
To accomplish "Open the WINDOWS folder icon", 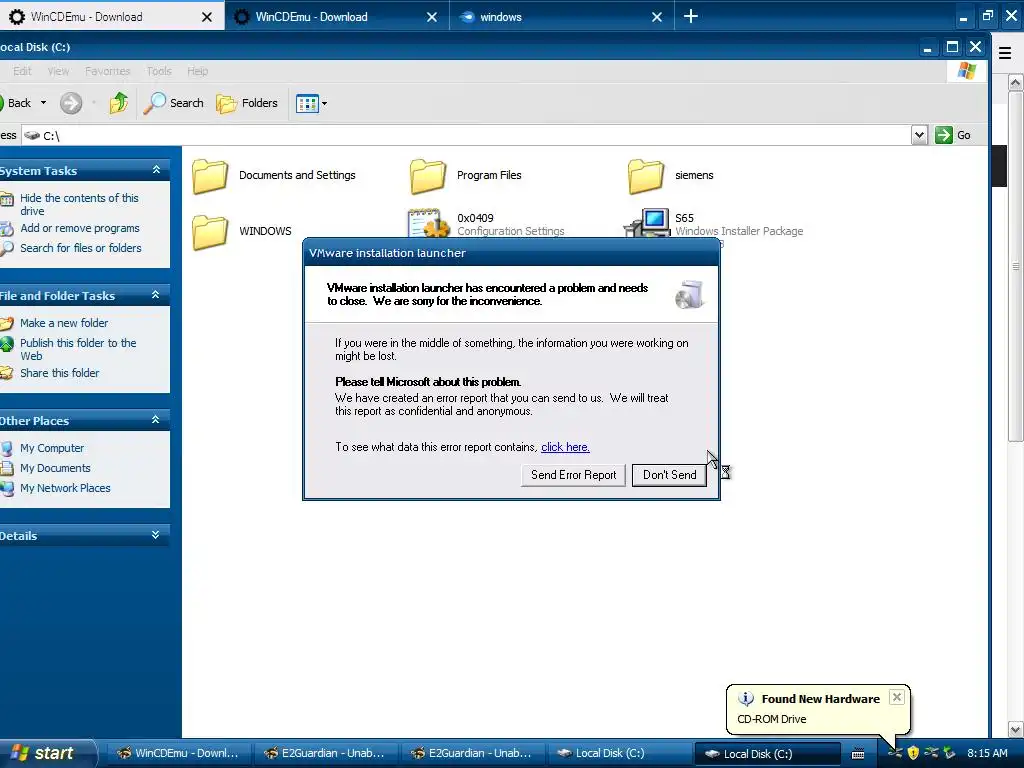I will click(x=210, y=232).
